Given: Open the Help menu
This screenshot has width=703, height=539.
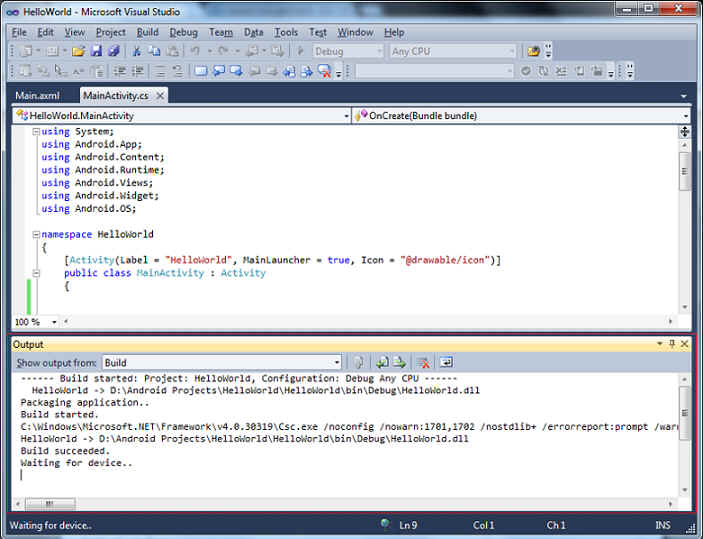Looking at the screenshot, I should point(394,32).
